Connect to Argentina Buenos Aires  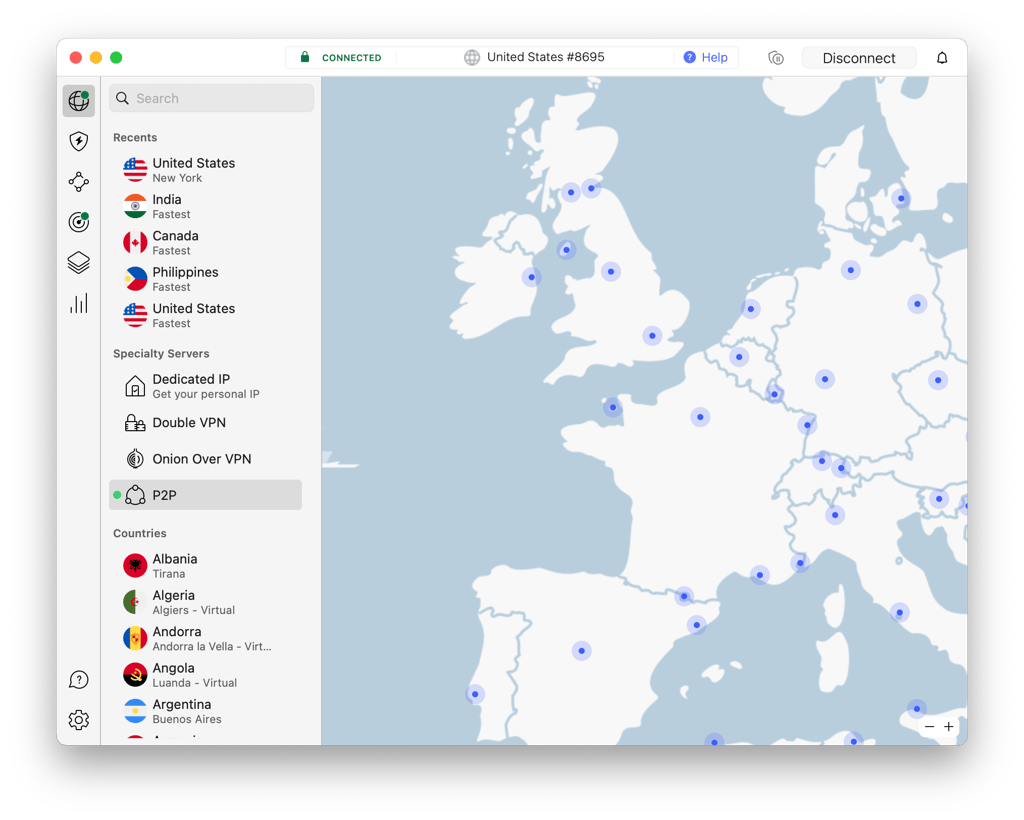206,712
